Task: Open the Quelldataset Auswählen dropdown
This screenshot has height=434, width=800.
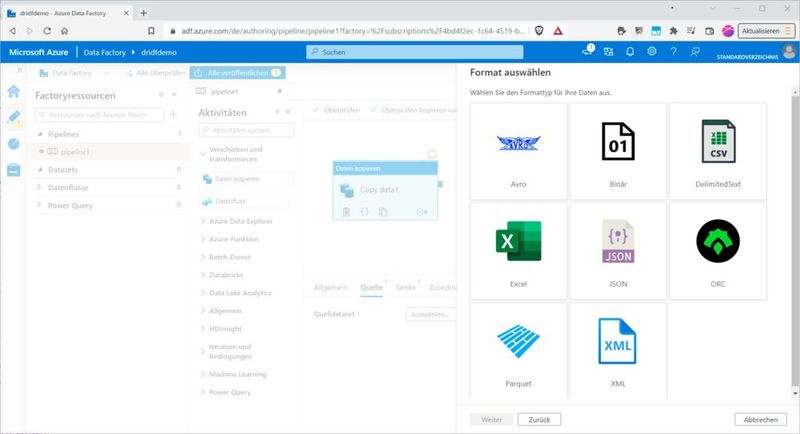Action: 431,314
